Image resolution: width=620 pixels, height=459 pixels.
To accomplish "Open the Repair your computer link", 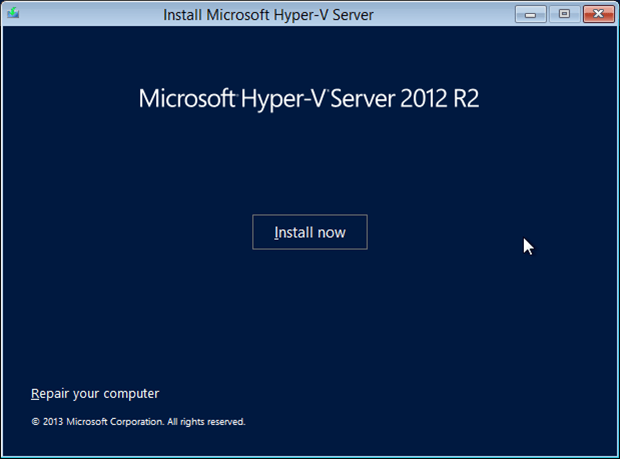I will click(95, 393).
